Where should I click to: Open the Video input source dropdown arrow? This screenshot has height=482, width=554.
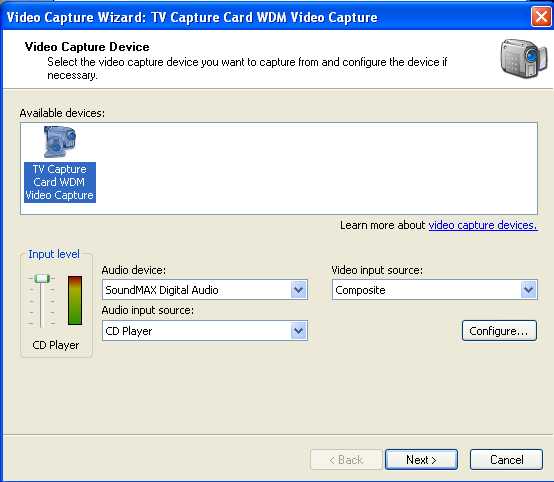529,290
